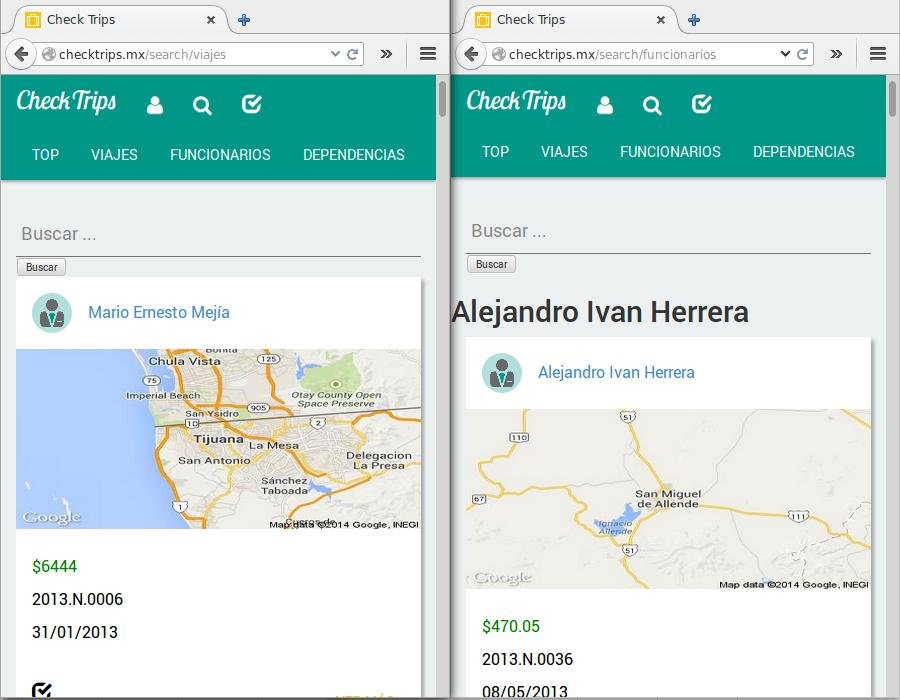Click the user profile icon in left window

[x=155, y=105]
